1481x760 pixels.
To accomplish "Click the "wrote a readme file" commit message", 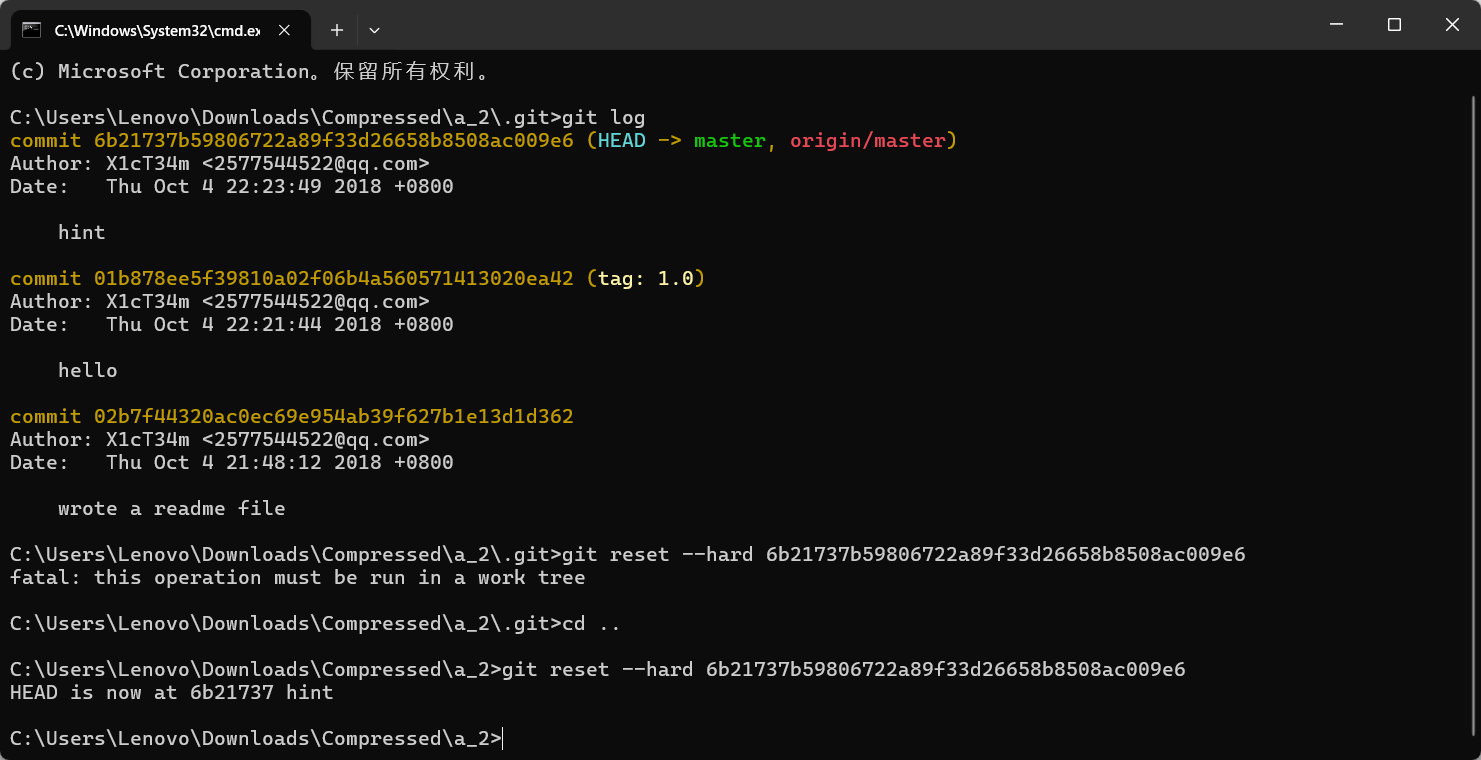I will (171, 509).
